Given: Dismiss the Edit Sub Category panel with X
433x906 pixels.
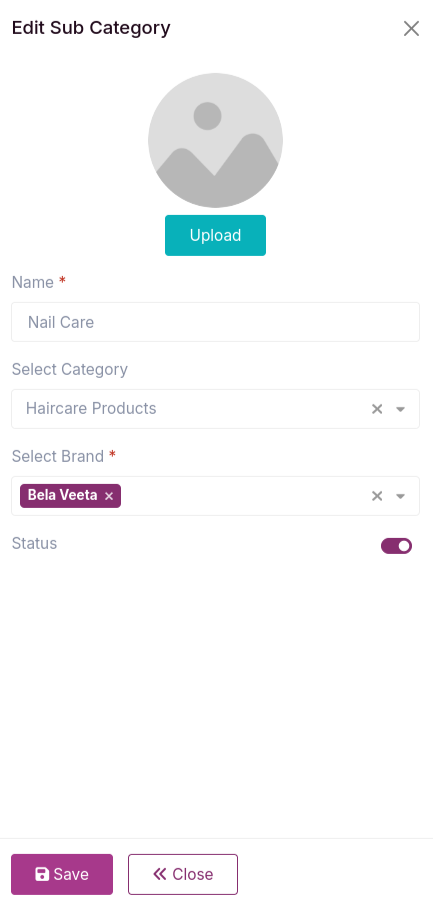Looking at the screenshot, I should coord(411,28).
